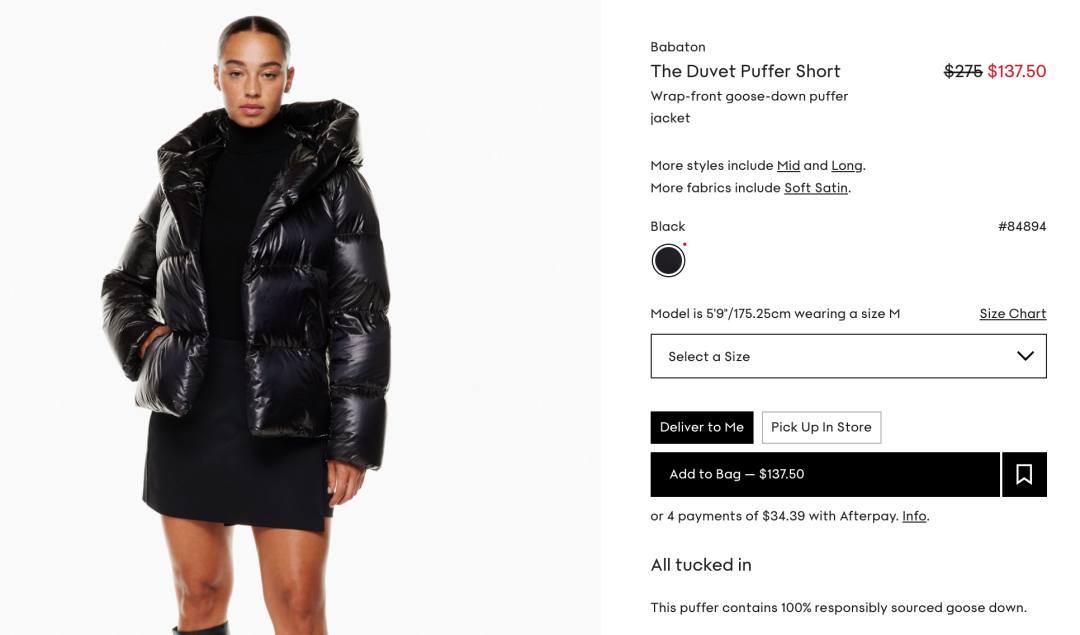Add to Bag for $137.50
The width and height of the screenshot is (1080, 635).
(825, 475)
